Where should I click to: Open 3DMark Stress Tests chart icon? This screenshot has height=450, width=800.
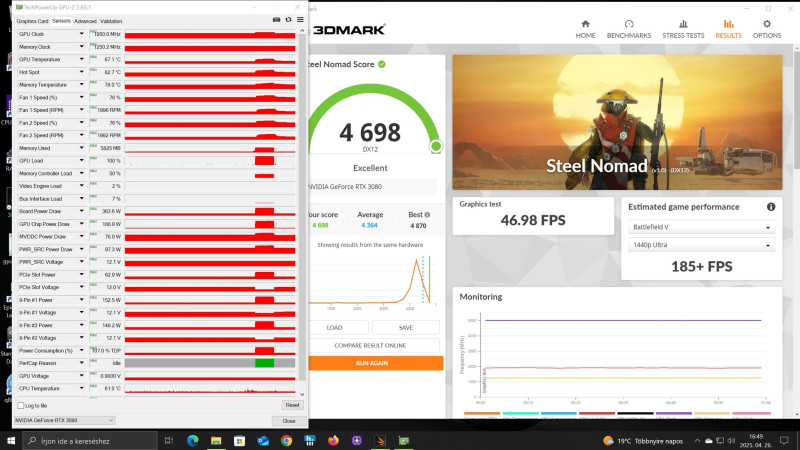click(683, 24)
